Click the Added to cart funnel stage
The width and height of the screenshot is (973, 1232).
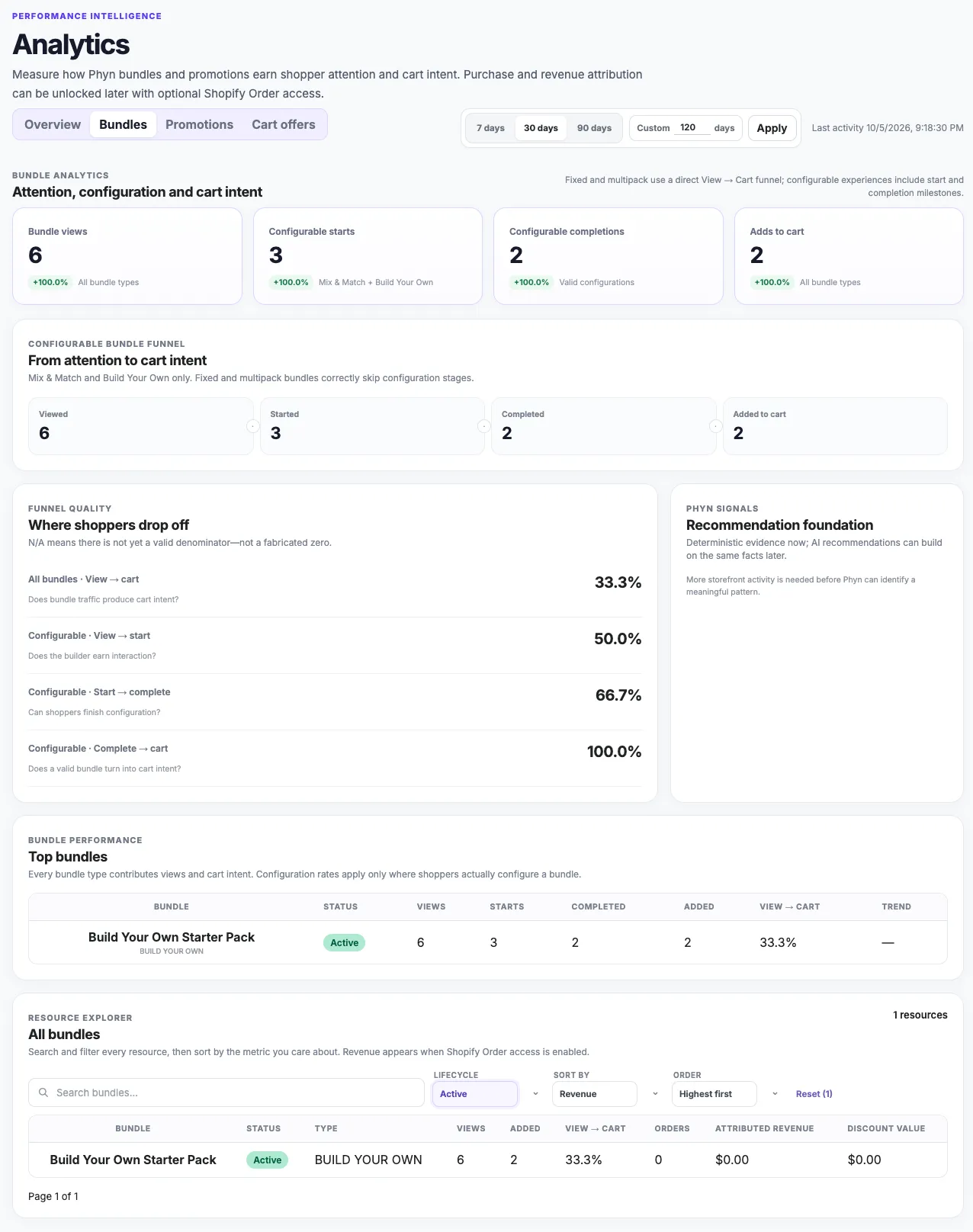(x=835, y=426)
